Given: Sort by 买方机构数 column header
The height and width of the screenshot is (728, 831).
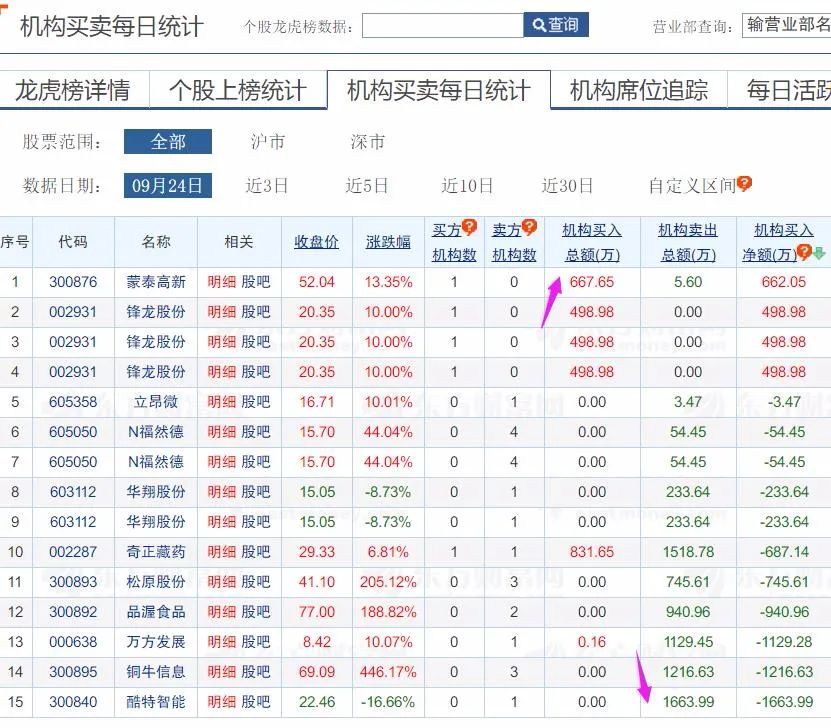Looking at the screenshot, I should click(454, 243).
